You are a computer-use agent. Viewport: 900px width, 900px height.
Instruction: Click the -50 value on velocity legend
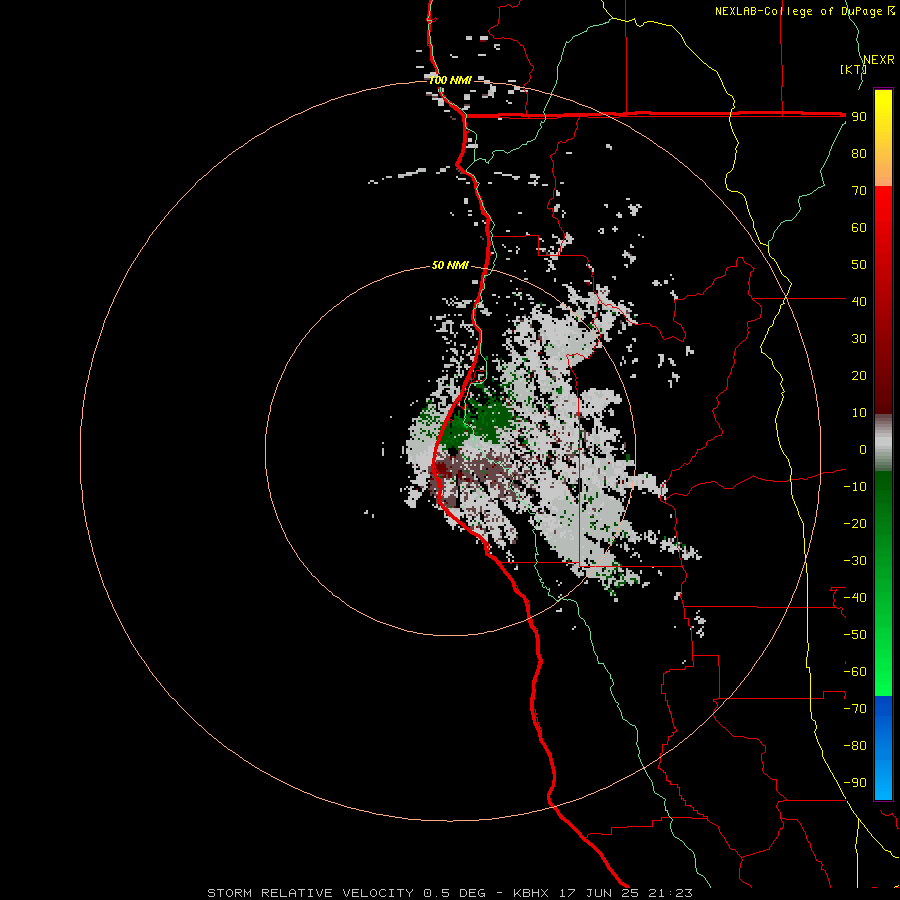855,635
